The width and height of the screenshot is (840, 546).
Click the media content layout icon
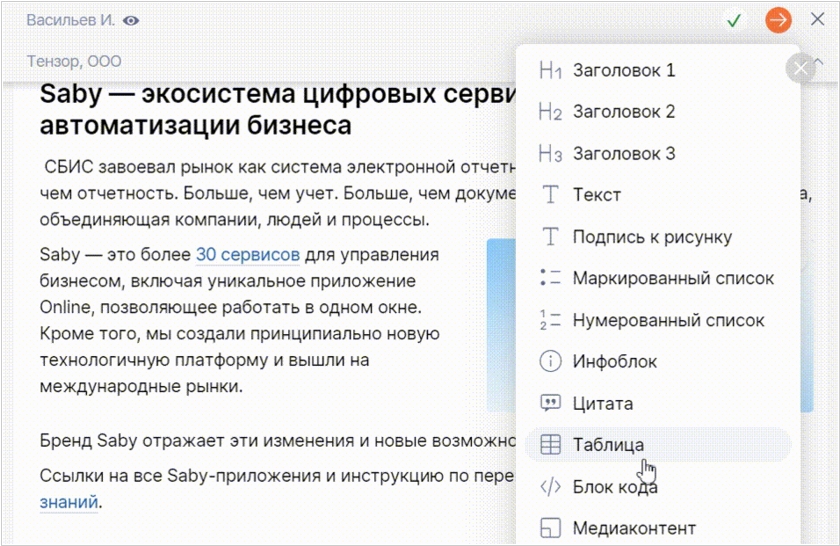click(x=550, y=528)
